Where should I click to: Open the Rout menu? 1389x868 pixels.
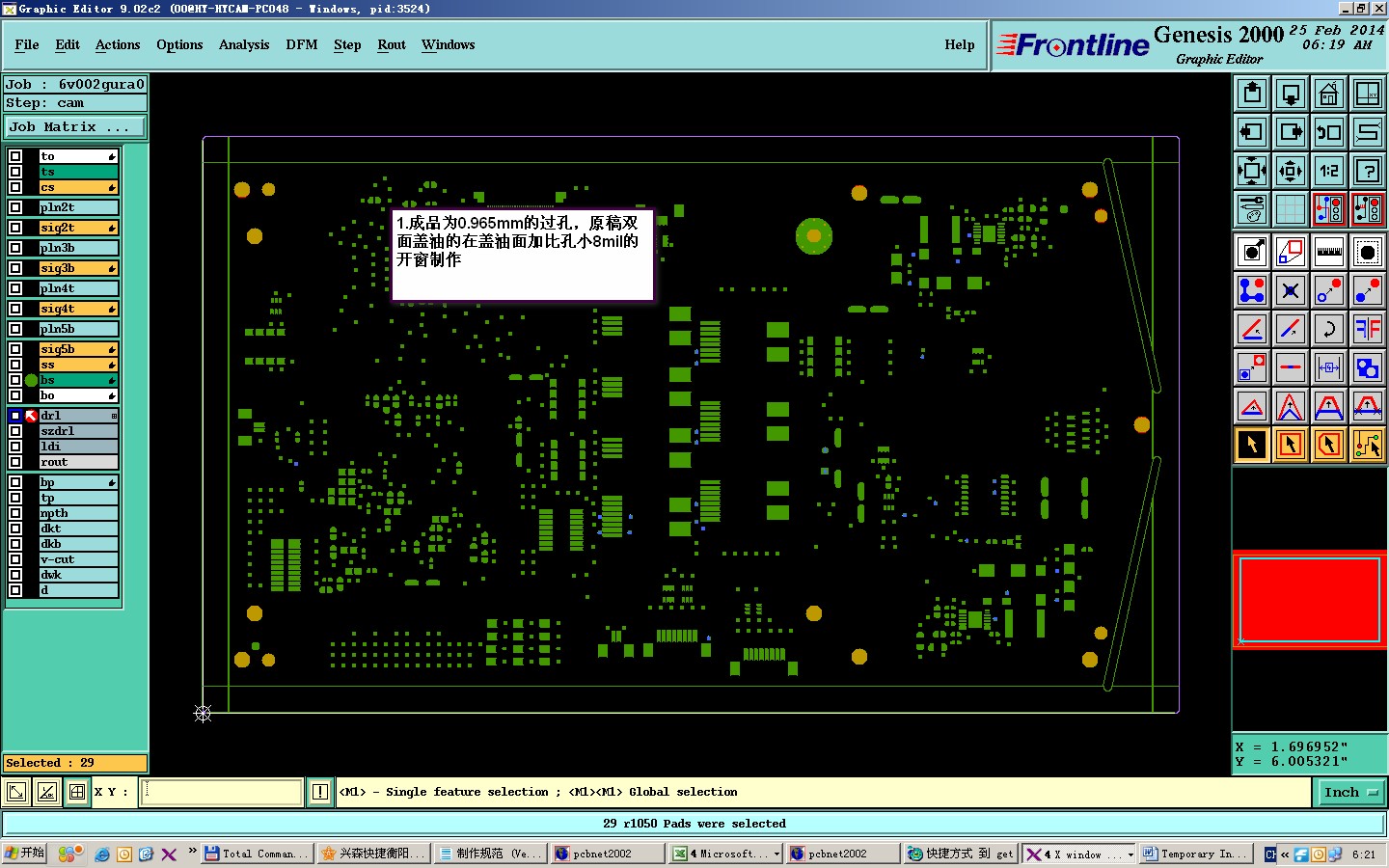pos(392,44)
